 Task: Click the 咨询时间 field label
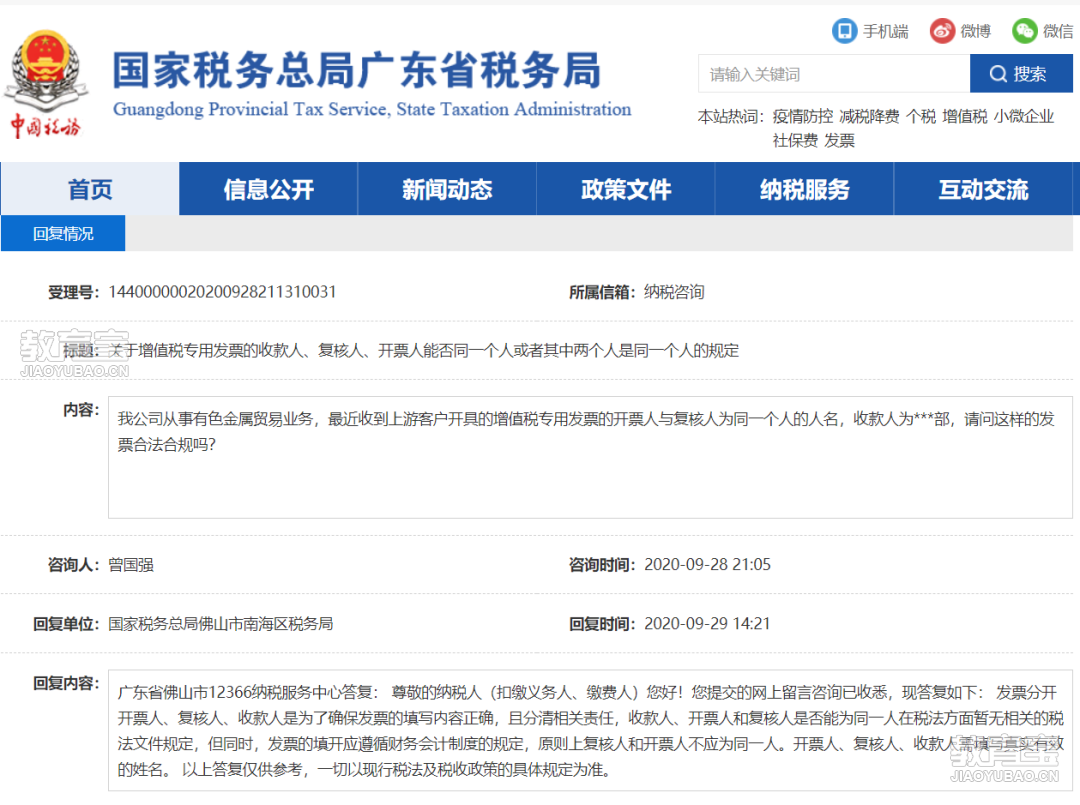pyautogui.click(x=601, y=565)
